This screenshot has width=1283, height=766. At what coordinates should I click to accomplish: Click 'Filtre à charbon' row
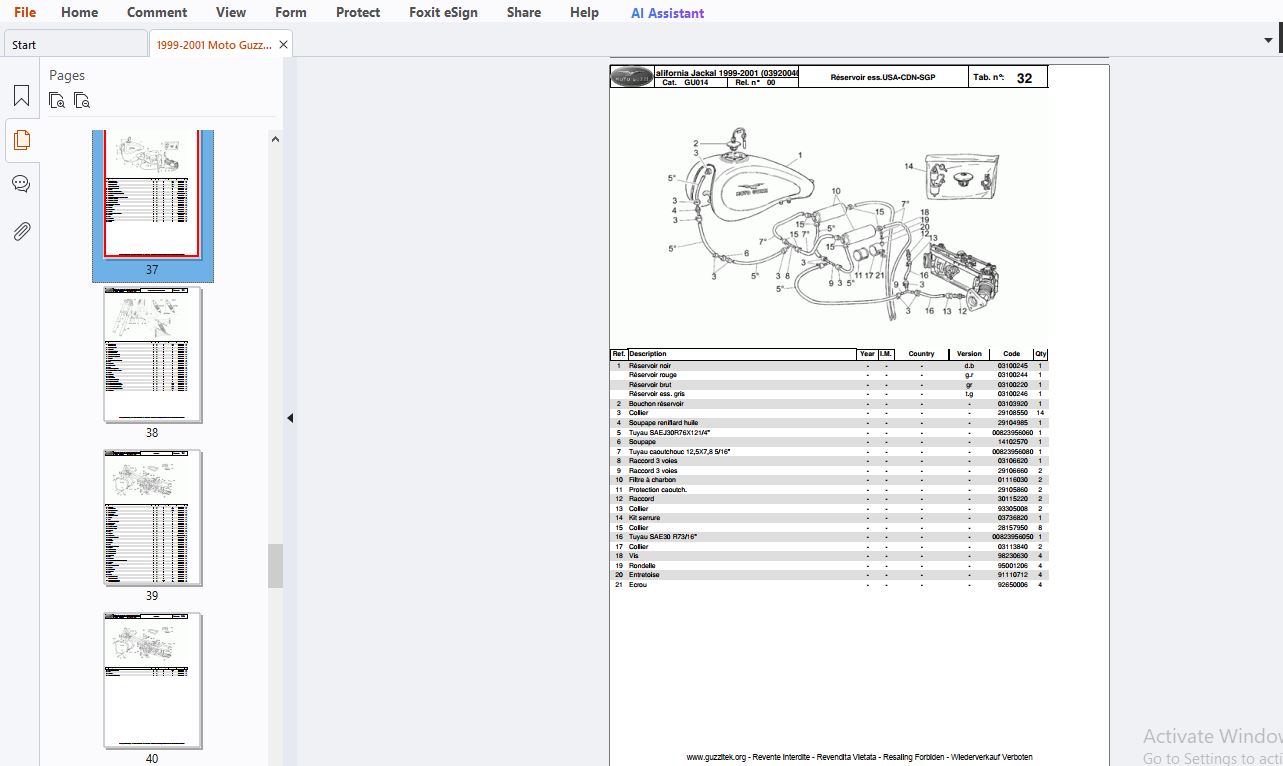(x=829, y=480)
